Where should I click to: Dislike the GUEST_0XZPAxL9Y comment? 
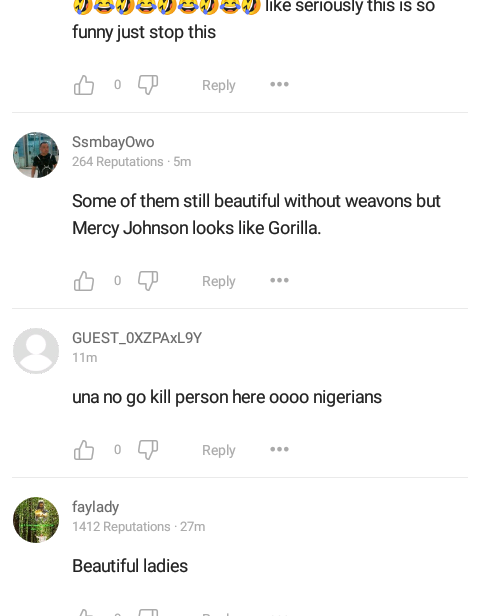point(148,450)
